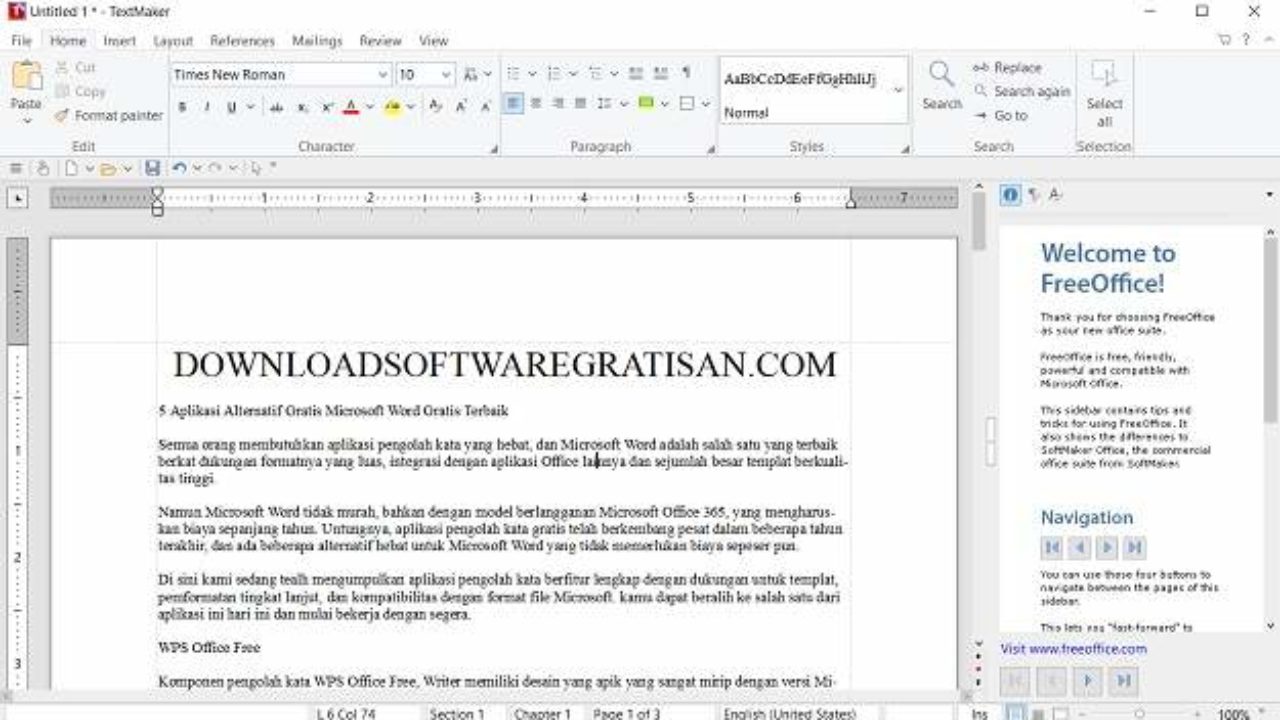Toggle align left
This screenshot has width=1280, height=720.
(513, 103)
